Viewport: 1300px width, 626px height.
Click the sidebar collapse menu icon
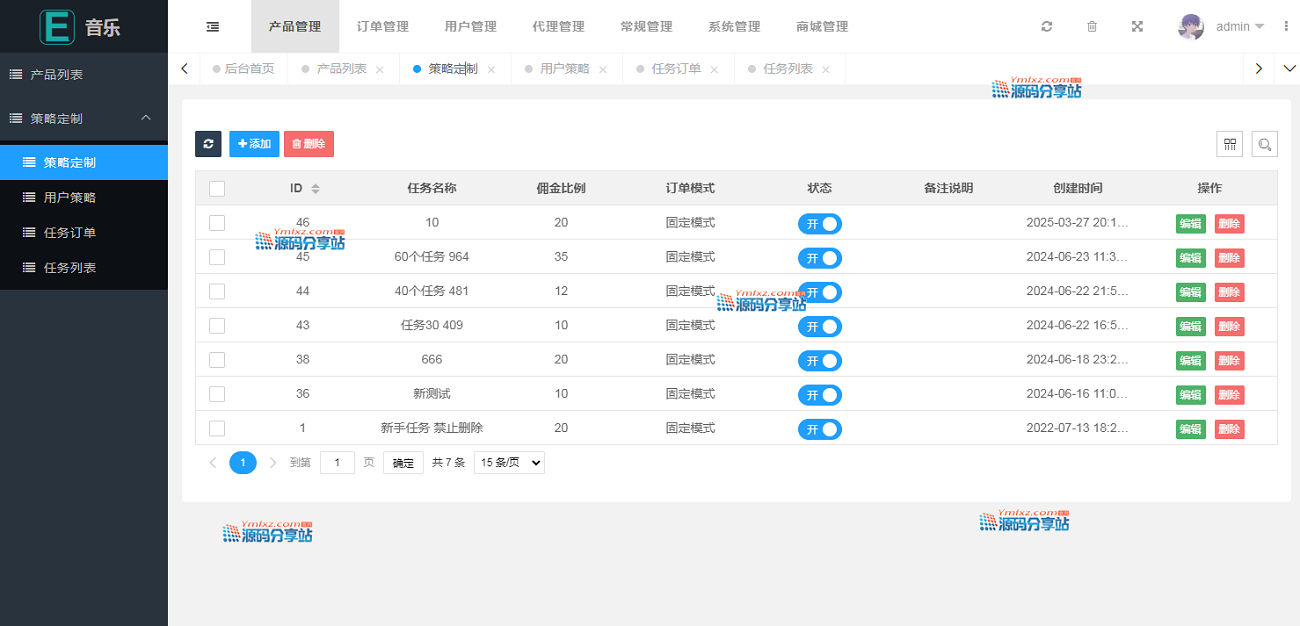[x=213, y=27]
